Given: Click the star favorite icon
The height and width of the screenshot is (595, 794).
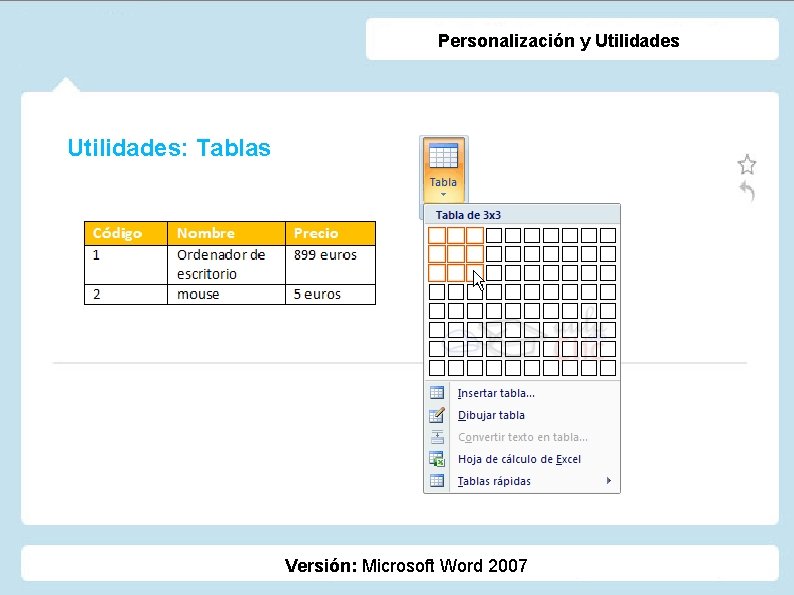Looking at the screenshot, I should [x=747, y=165].
